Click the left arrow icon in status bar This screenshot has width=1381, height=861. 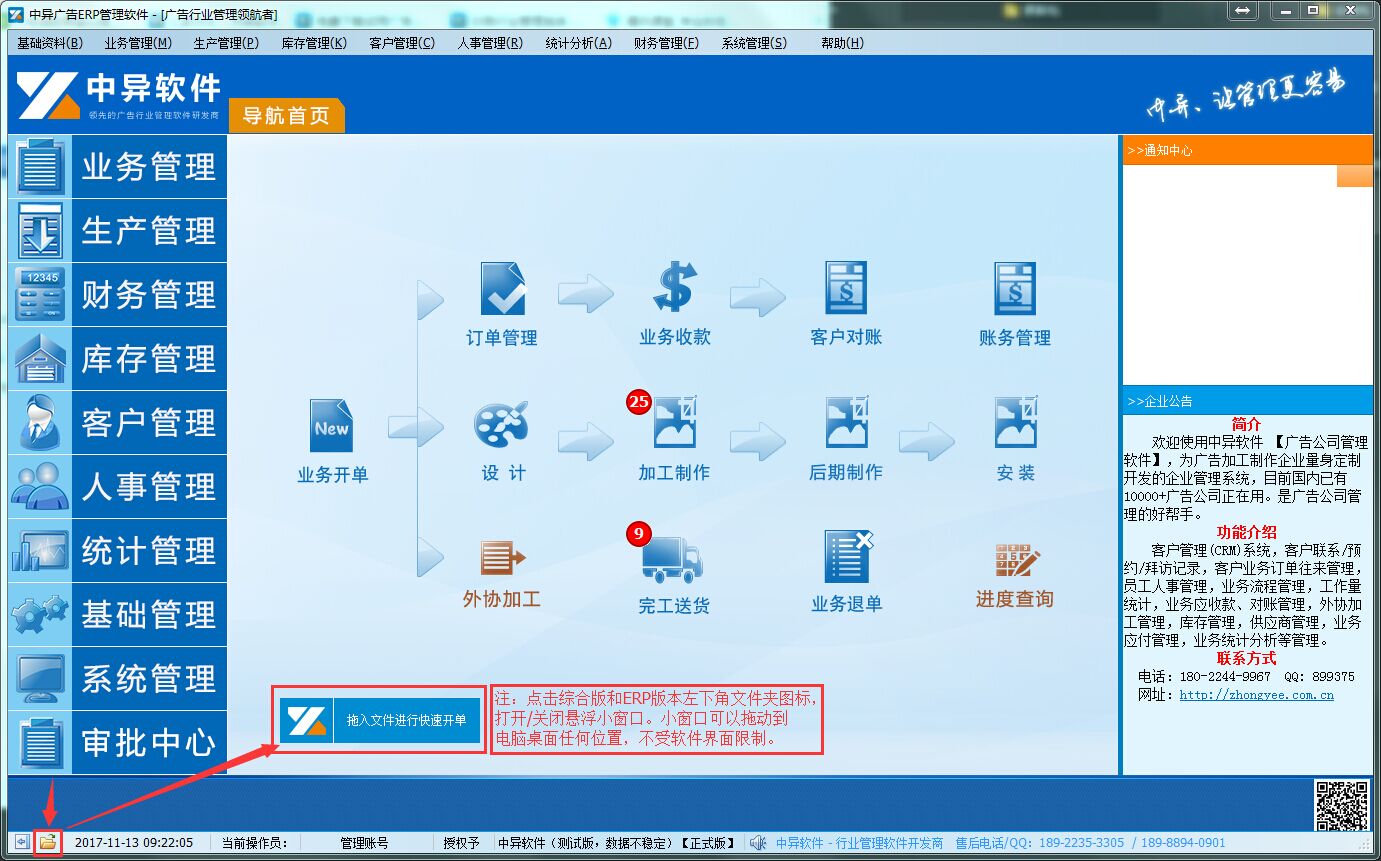(21, 843)
